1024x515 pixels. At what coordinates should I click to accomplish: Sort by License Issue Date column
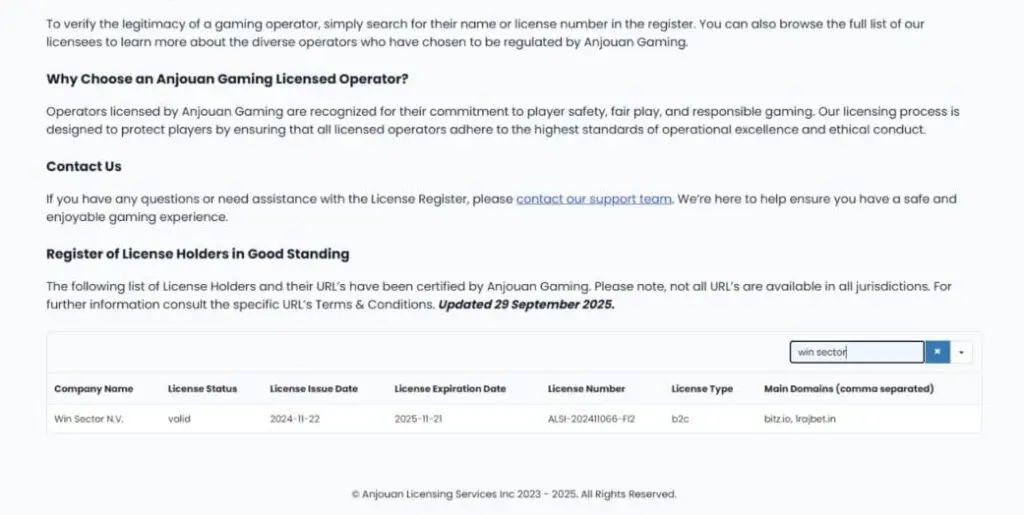[x=313, y=388]
